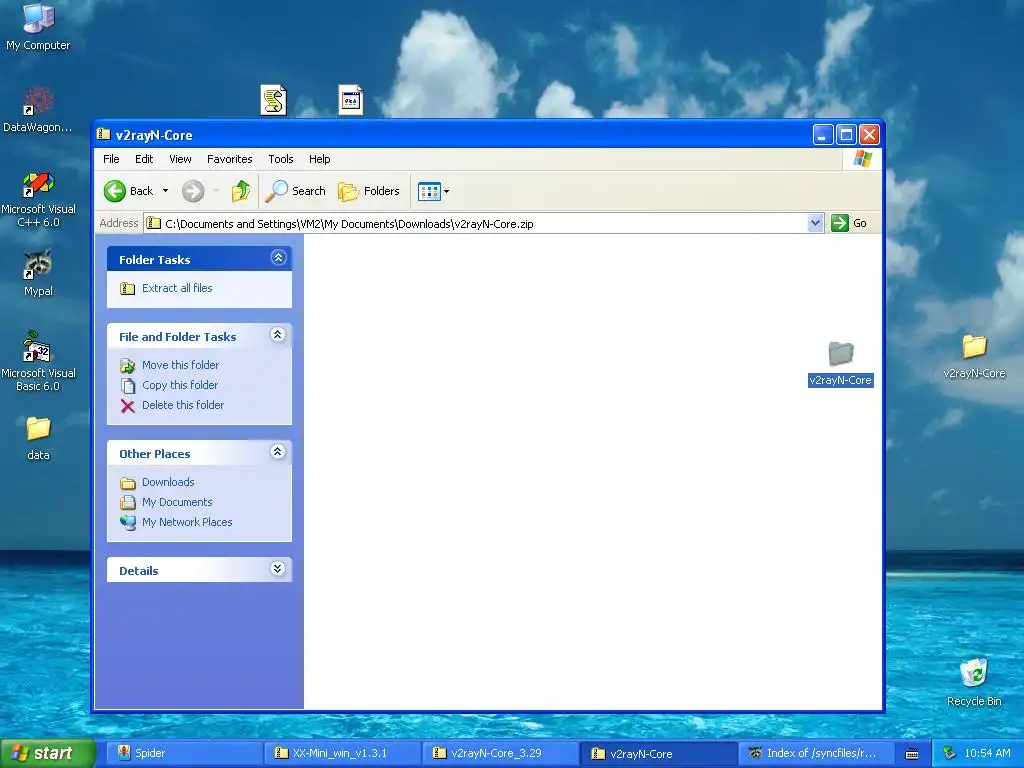Open the Tools menu
The height and width of the screenshot is (768, 1024).
[281, 159]
